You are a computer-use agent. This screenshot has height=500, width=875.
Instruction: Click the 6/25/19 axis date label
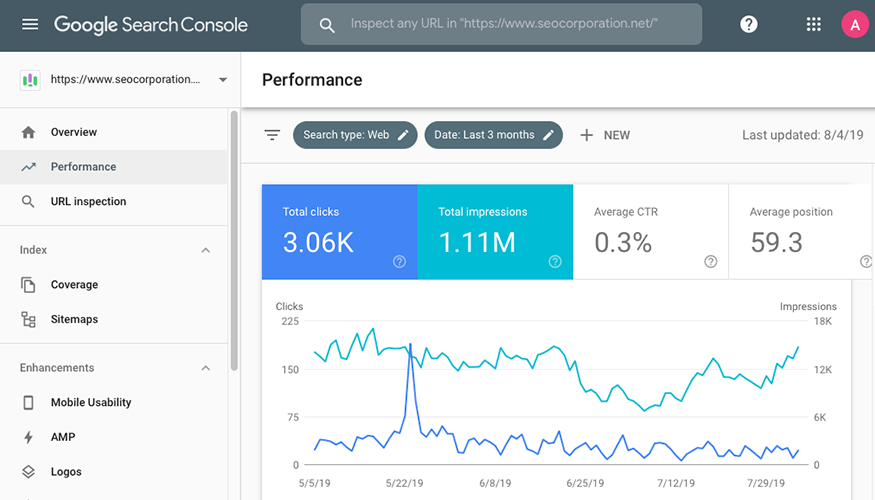click(x=585, y=483)
